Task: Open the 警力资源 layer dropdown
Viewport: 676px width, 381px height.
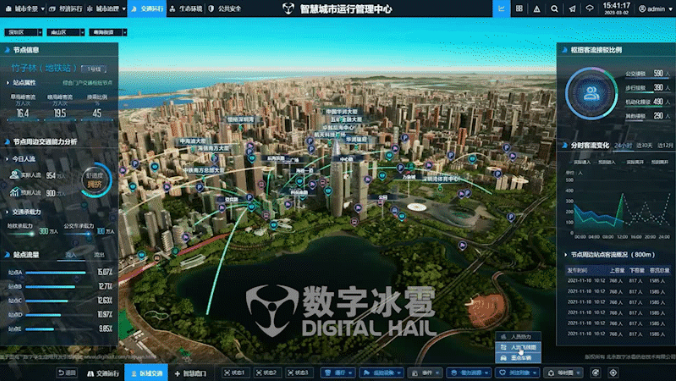Action: [469, 373]
